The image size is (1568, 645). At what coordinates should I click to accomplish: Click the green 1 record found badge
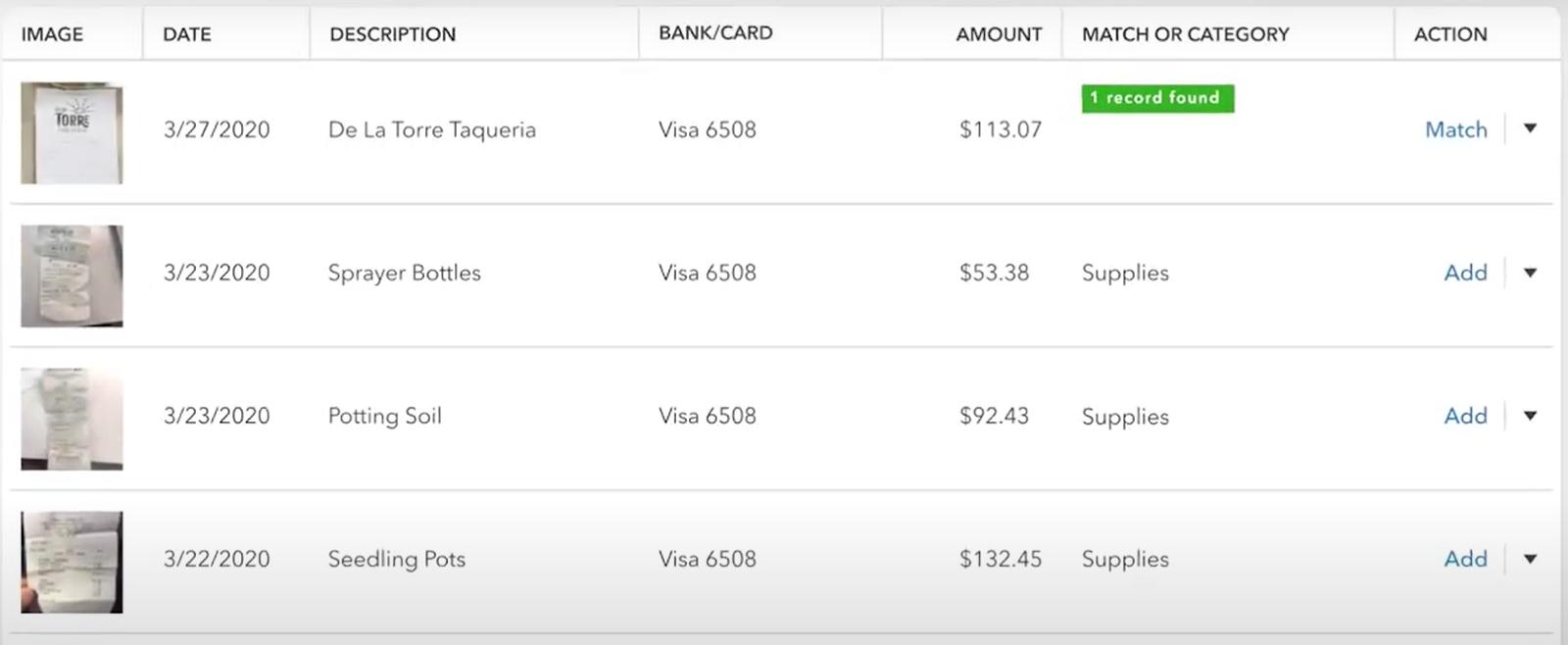[x=1157, y=98]
